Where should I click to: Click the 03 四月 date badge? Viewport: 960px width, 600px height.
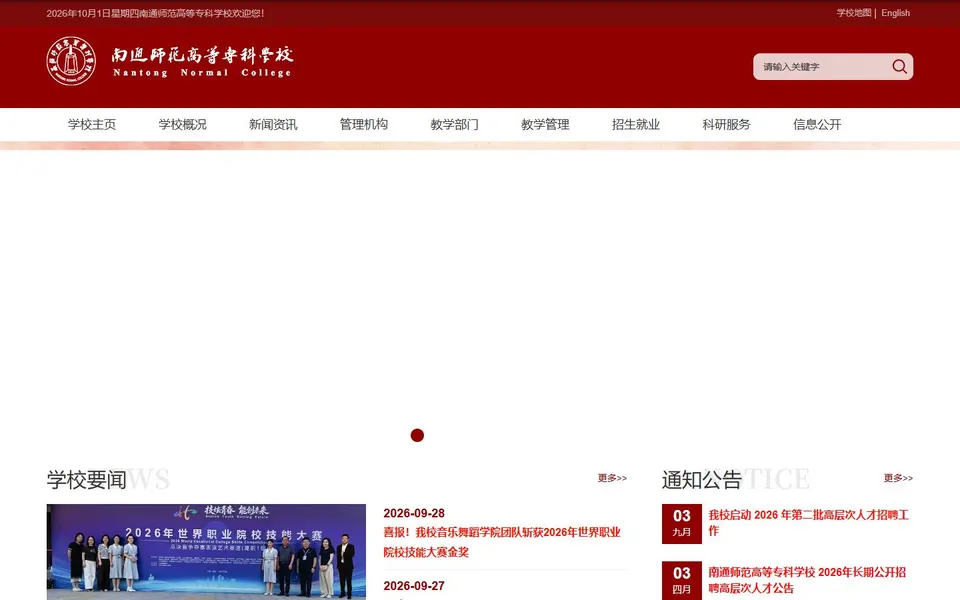pyautogui.click(x=681, y=580)
